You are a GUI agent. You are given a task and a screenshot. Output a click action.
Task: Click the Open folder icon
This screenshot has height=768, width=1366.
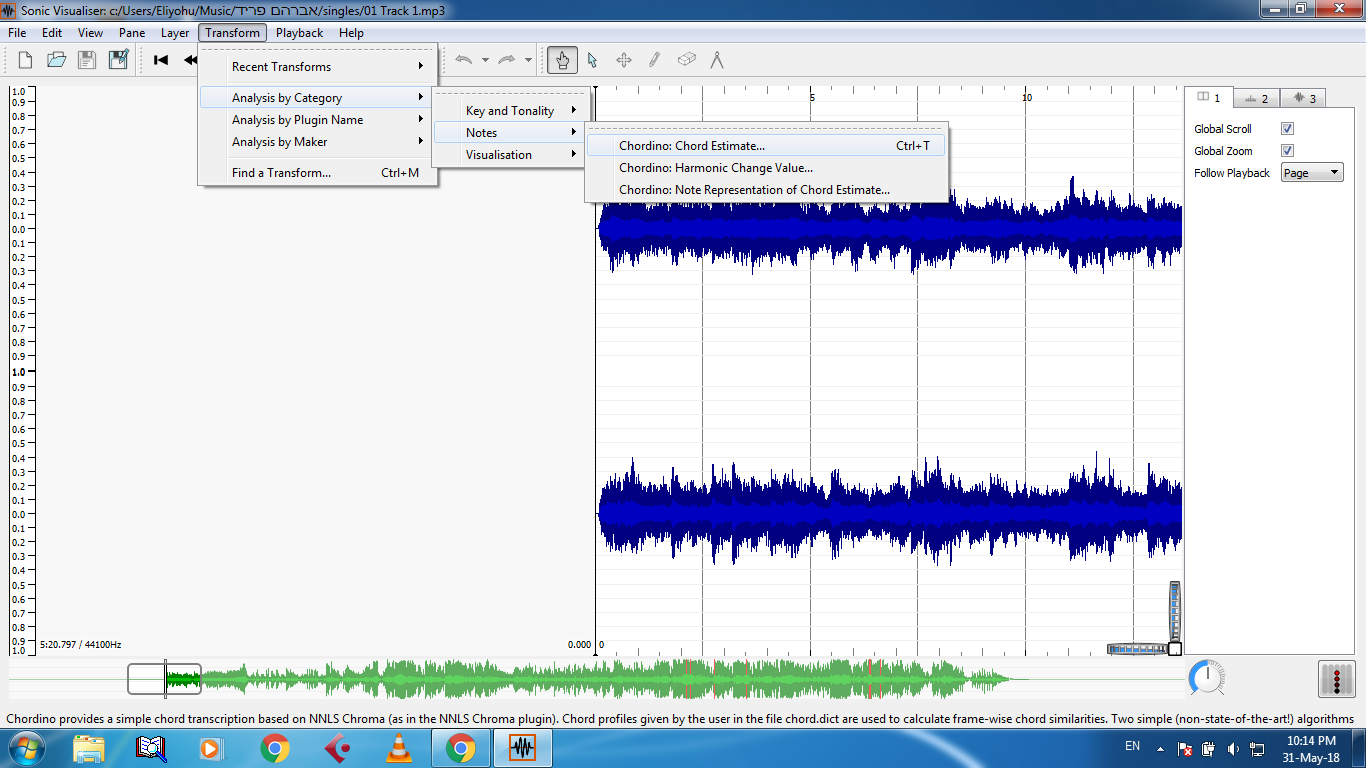coord(56,60)
